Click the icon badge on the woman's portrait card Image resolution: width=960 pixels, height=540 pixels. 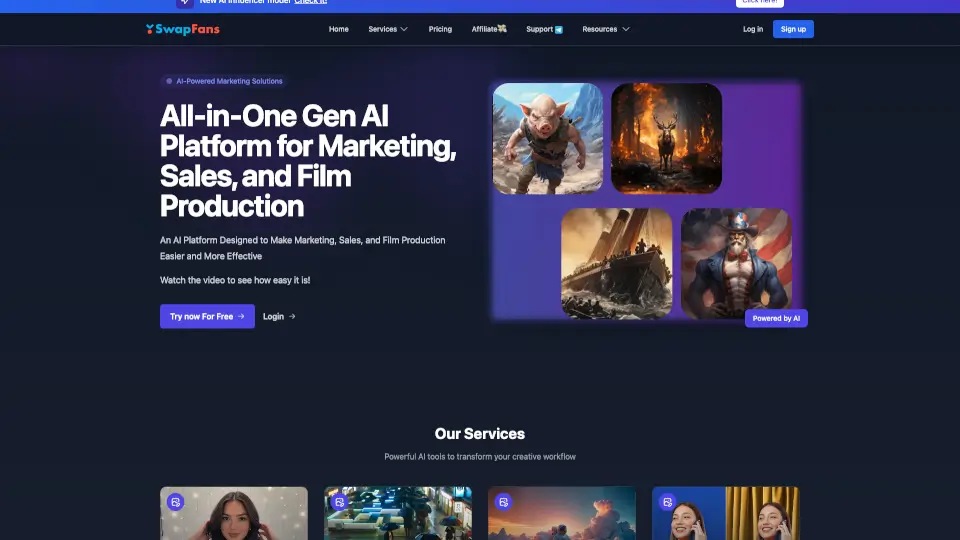176,502
